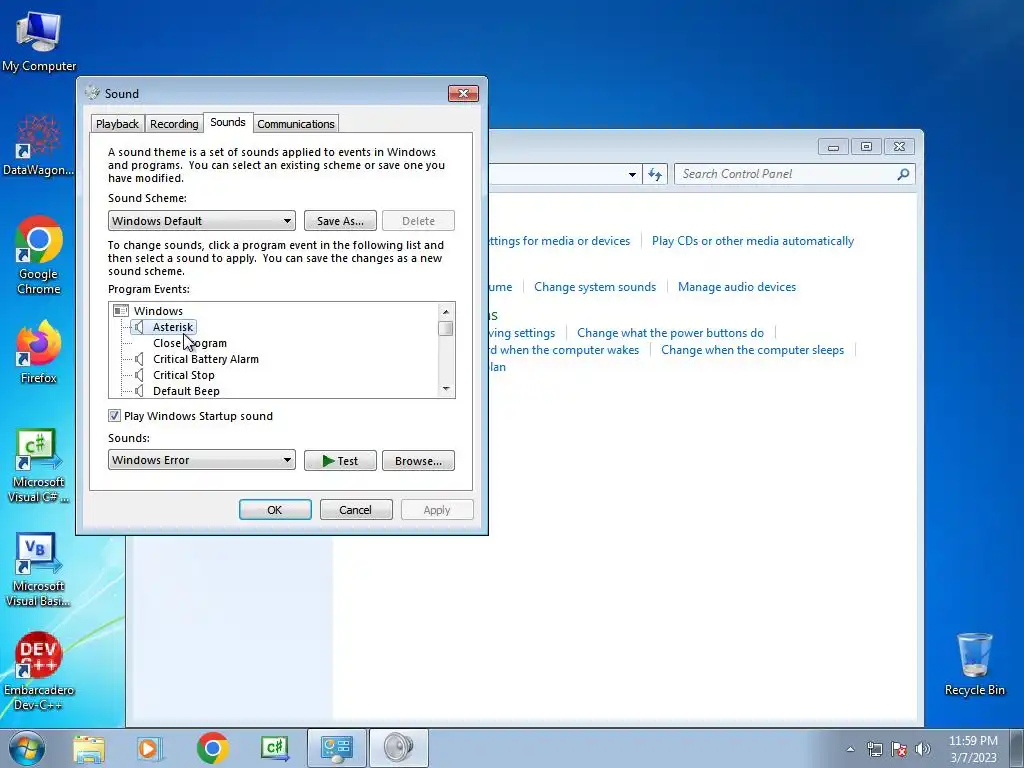Open Change when the computer sleeps link
The image size is (1024, 768).
click(x=752, y=350)
